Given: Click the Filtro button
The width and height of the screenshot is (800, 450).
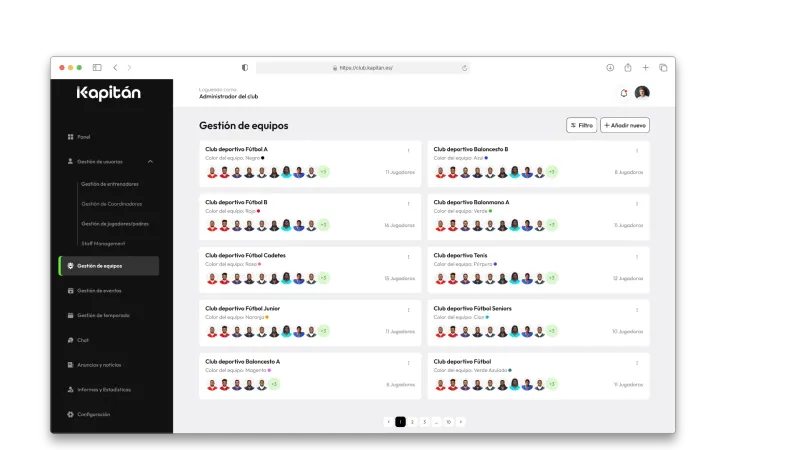Looking at the screenshot, I should tap(581, 125).
